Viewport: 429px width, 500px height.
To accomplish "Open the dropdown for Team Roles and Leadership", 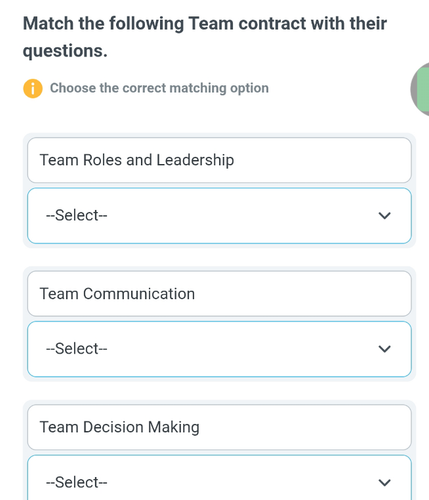I will (x=219, y=216).
